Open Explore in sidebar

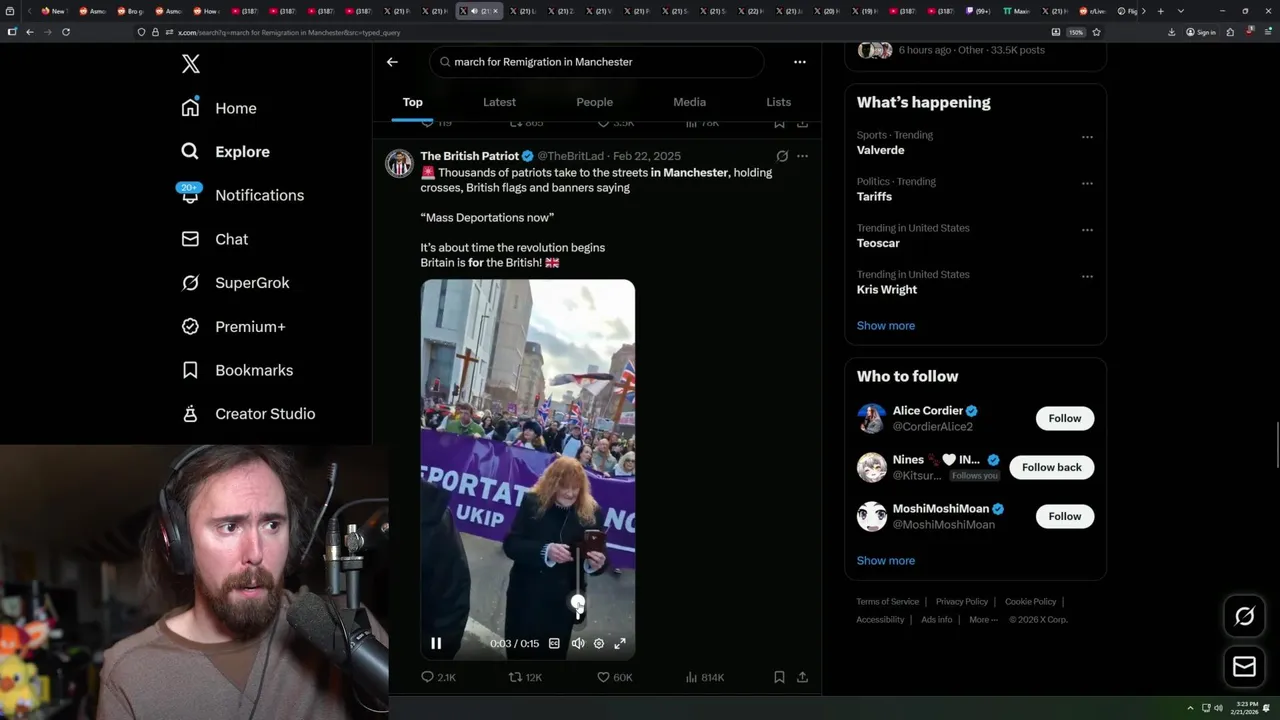pos(226,152)
